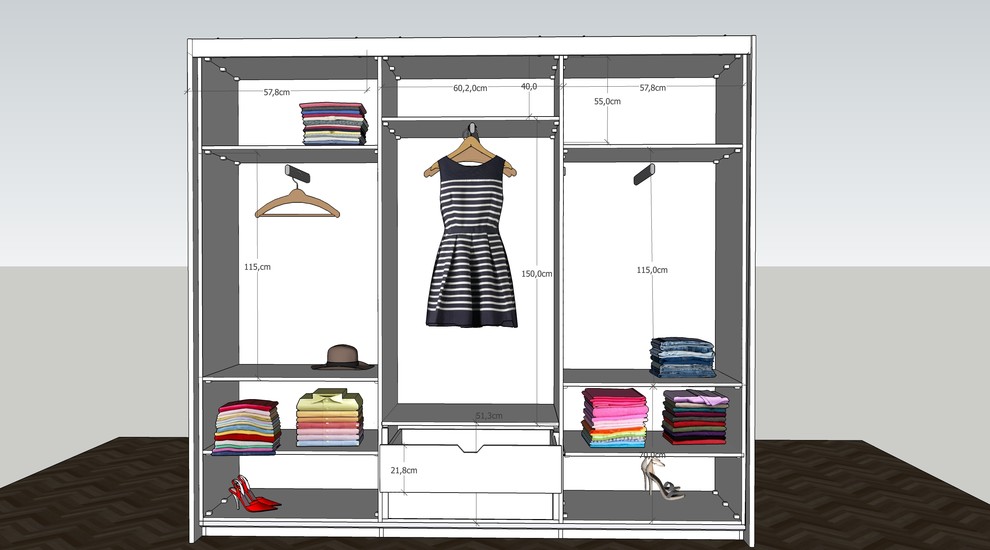
Task: Click the 115,0cm label in right compartment
Action: coord(652,270)
